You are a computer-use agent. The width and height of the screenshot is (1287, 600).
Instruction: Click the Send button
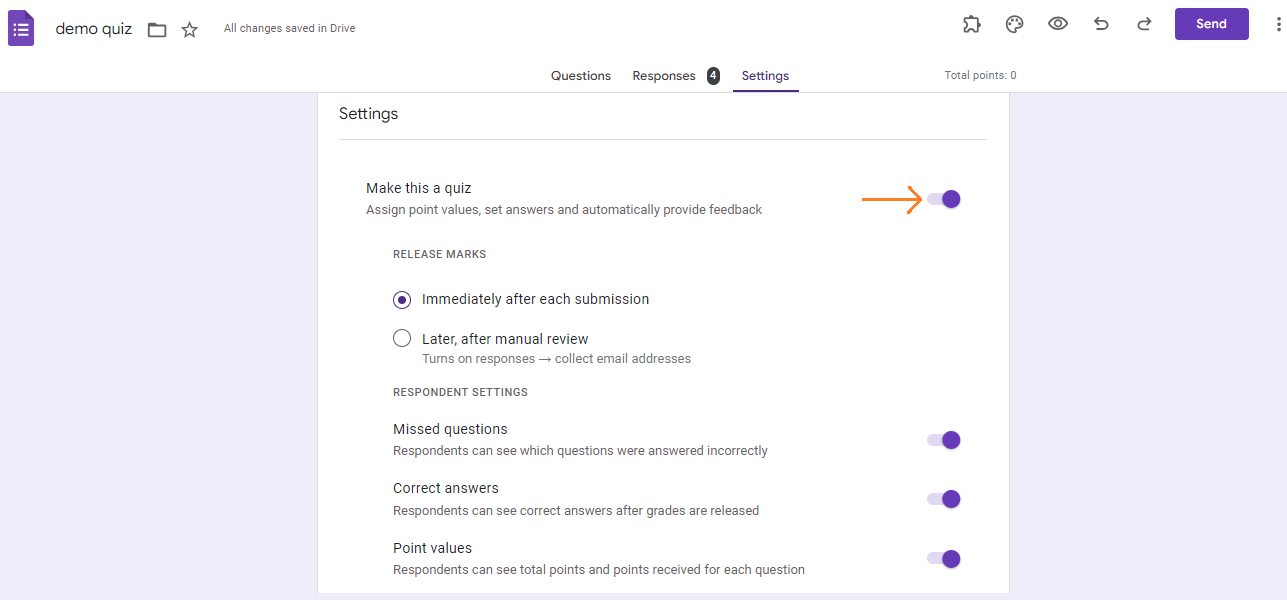click(1211, 23)
